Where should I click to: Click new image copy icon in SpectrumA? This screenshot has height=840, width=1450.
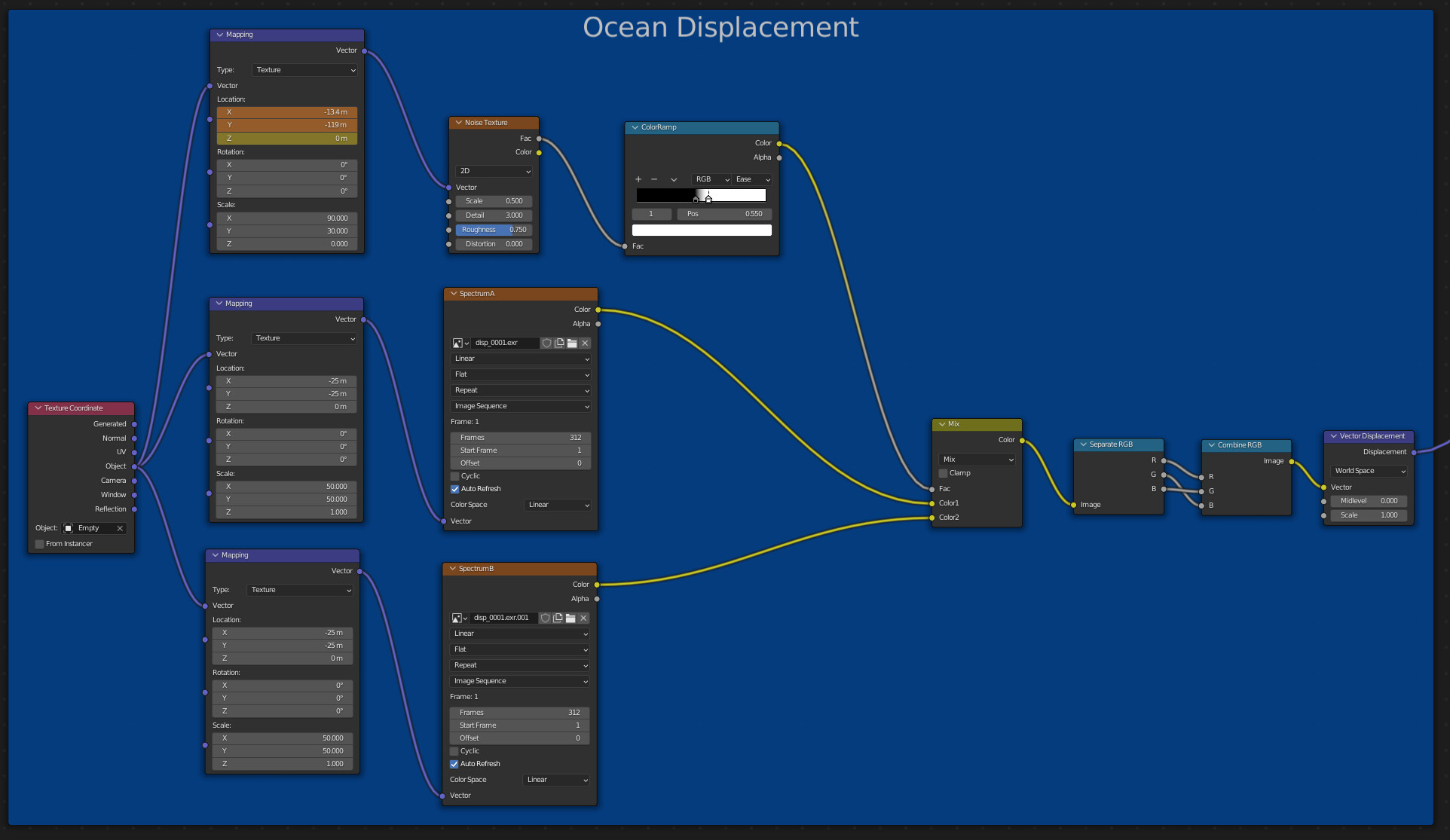(x=559, y=343)
